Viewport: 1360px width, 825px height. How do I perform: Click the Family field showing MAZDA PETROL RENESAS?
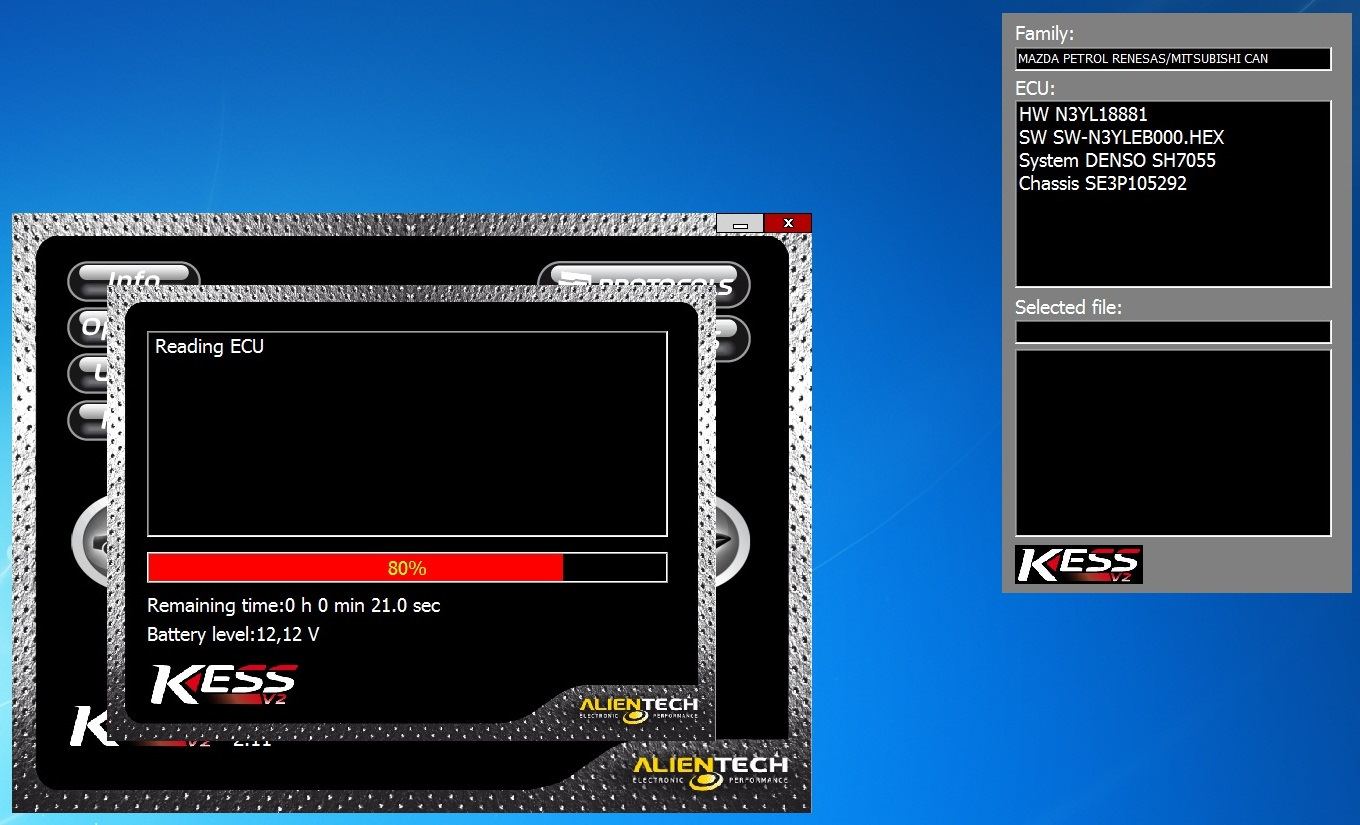tap(1173, 59)
